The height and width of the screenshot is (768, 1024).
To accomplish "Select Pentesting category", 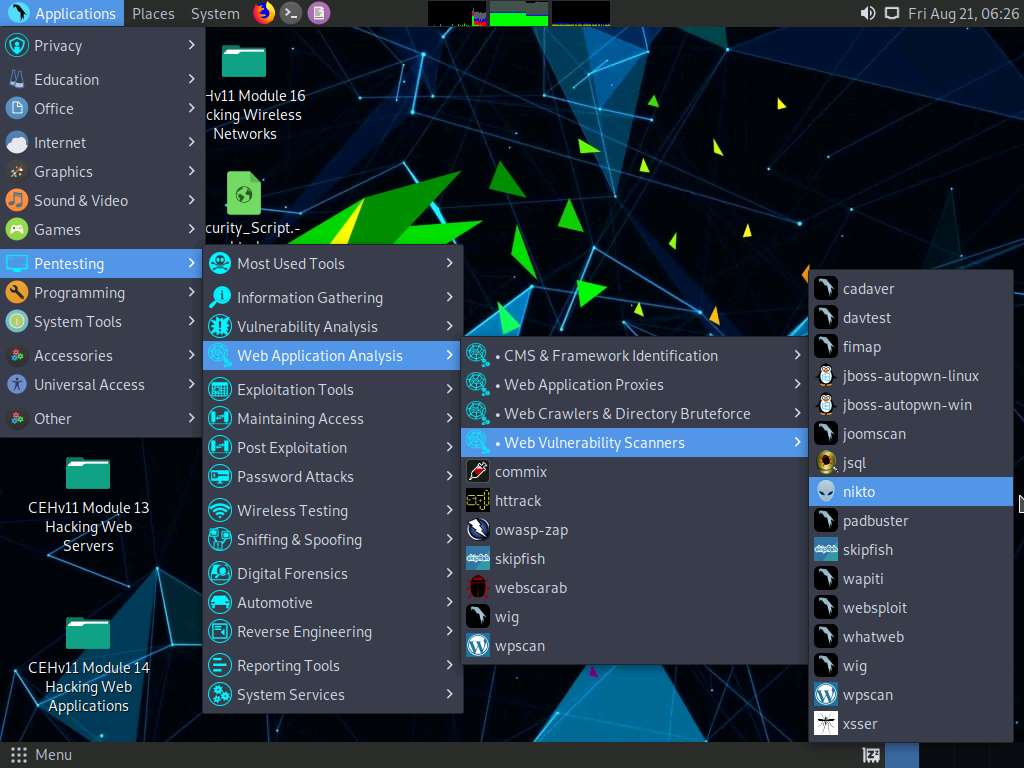I will (x=101, y=264).
